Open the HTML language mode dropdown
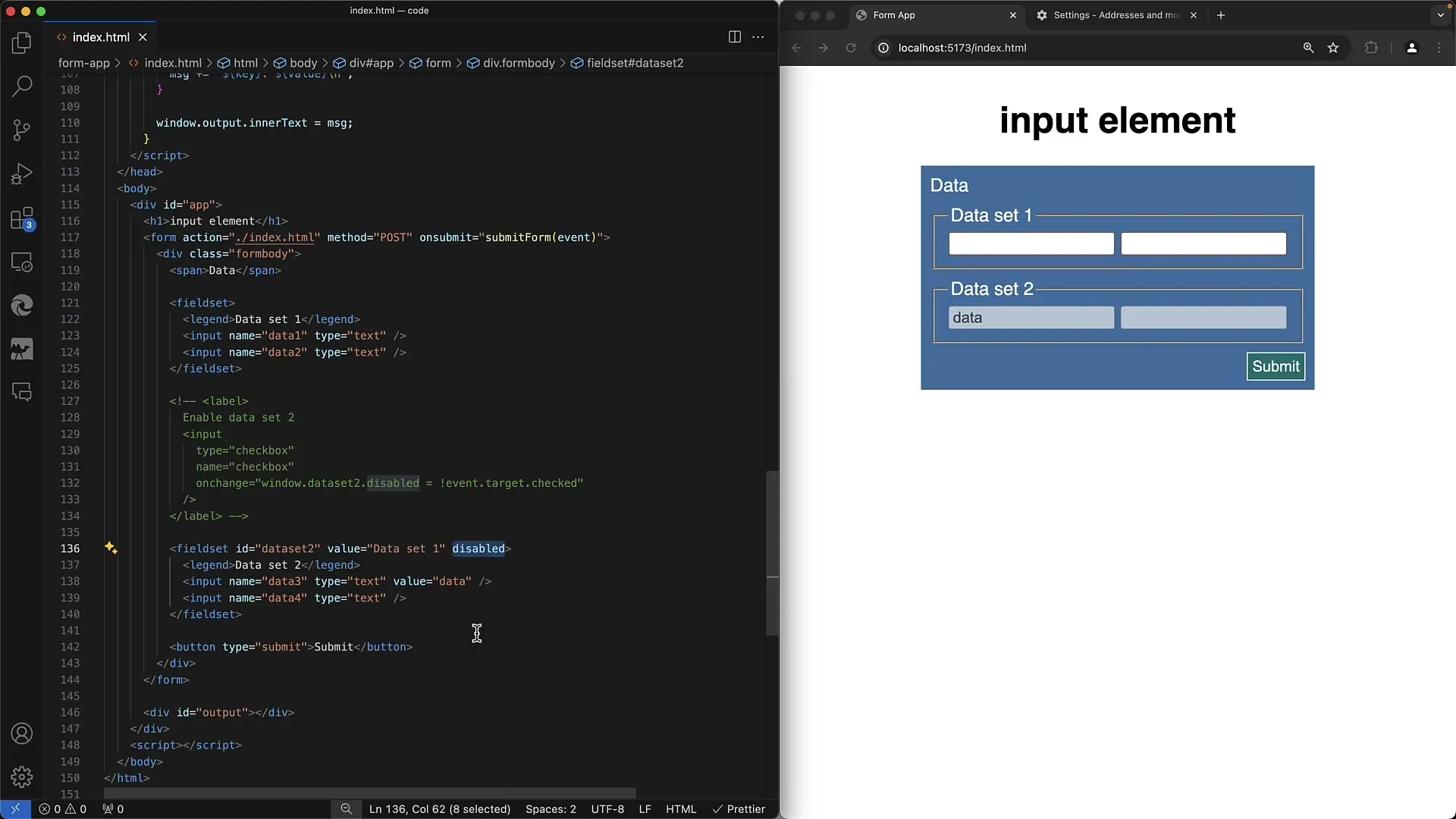The width and height of the screenshot is (1456, 819). (682, 809)
